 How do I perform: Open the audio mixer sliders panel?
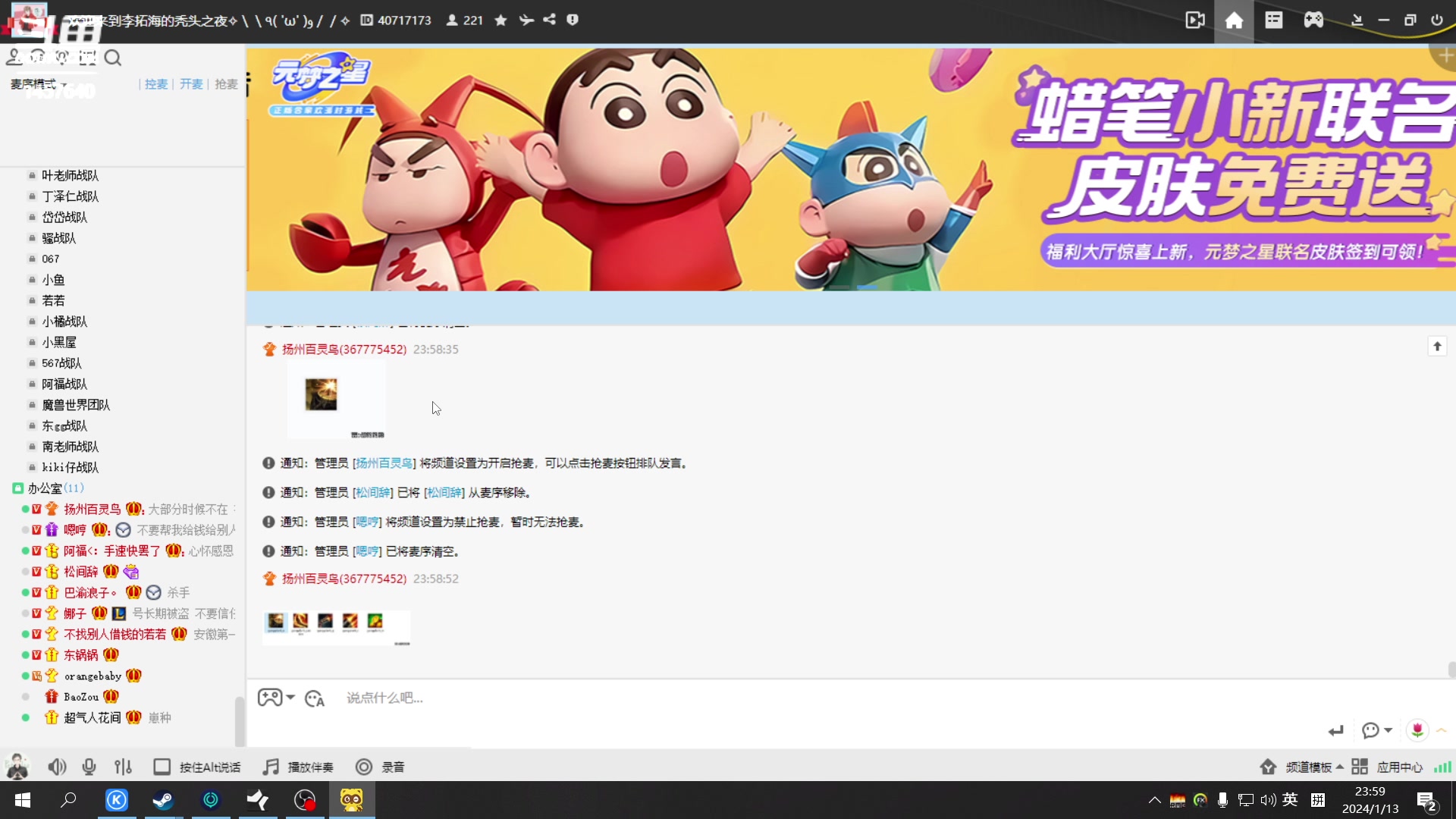tap(123, 767)
